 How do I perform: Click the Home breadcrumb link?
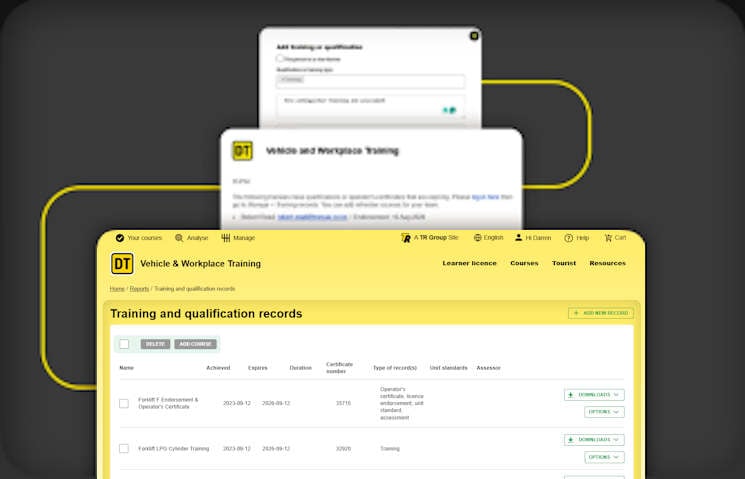pos(117,289)
